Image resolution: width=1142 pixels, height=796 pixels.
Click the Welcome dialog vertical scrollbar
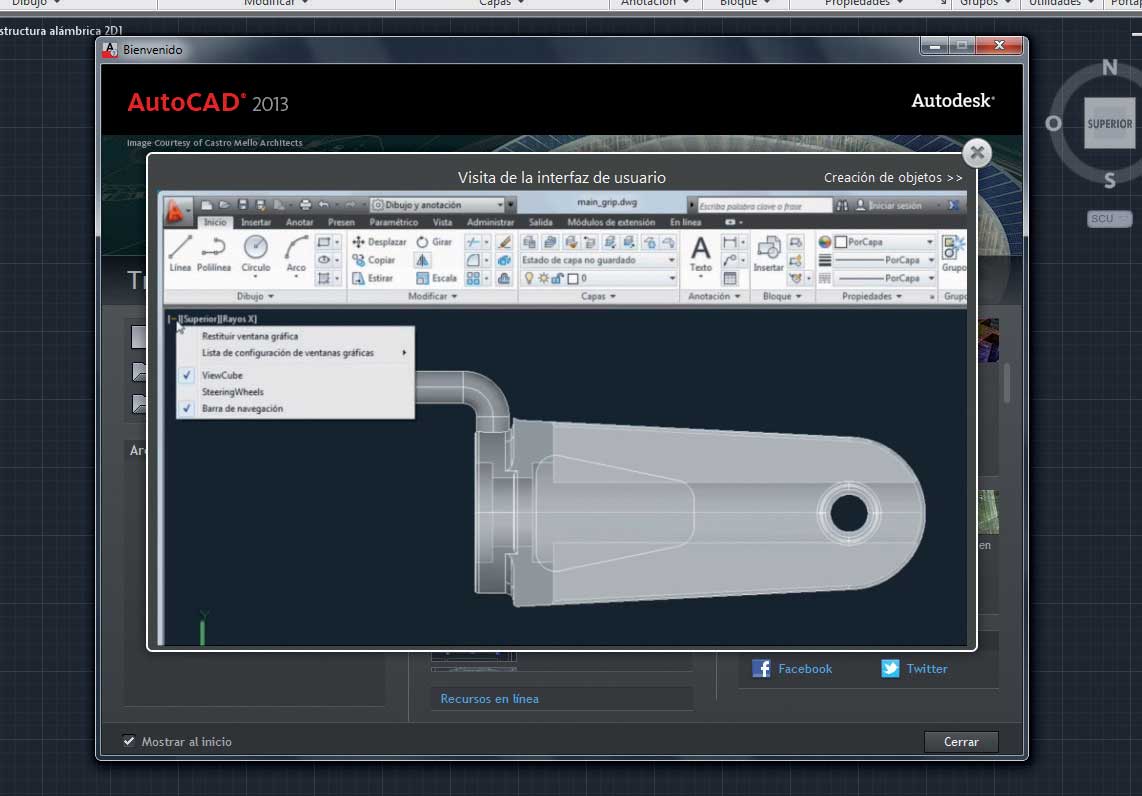1007,382
